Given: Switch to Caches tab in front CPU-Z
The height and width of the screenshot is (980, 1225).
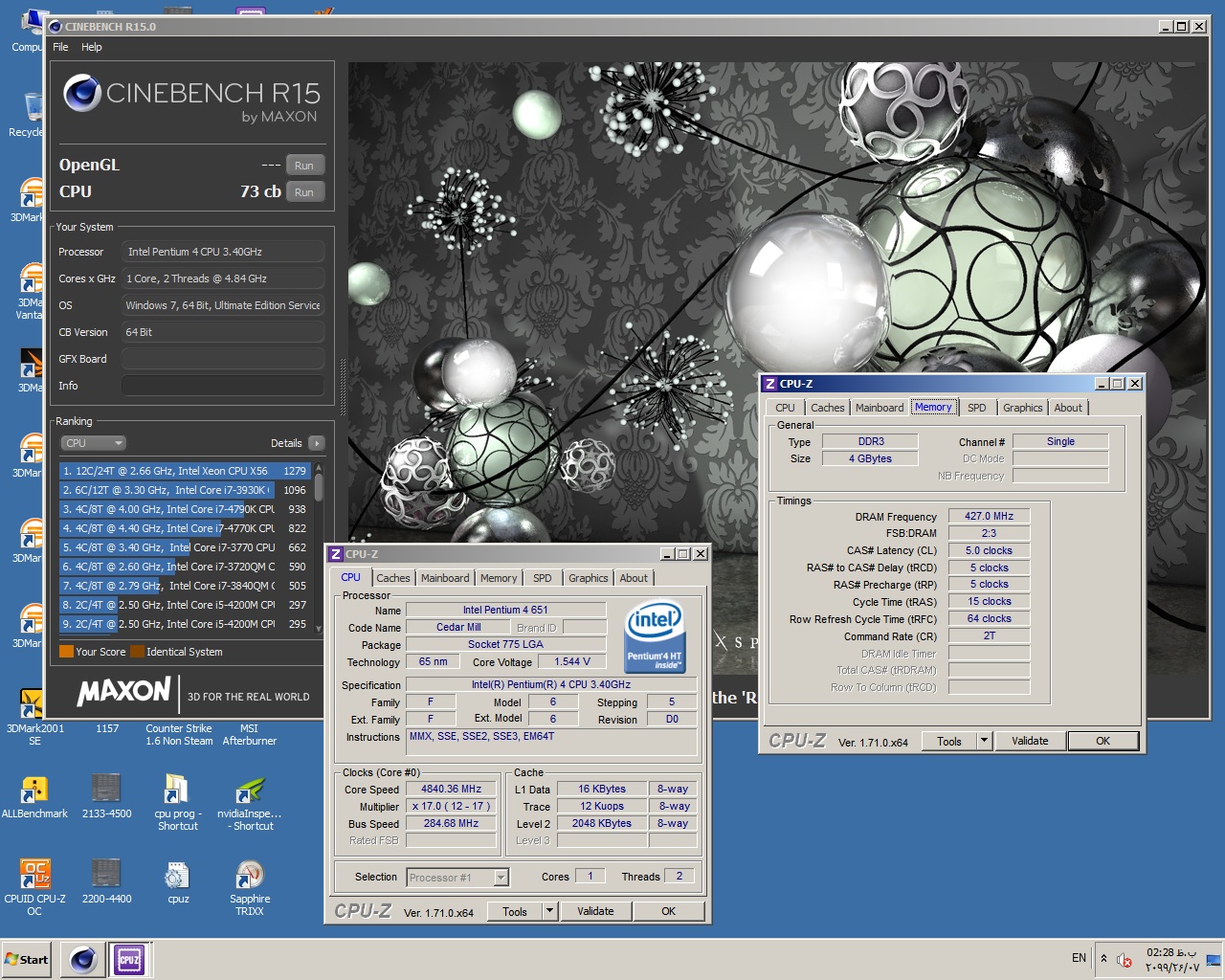Looking at the screenshot, I should coord(392,578).
